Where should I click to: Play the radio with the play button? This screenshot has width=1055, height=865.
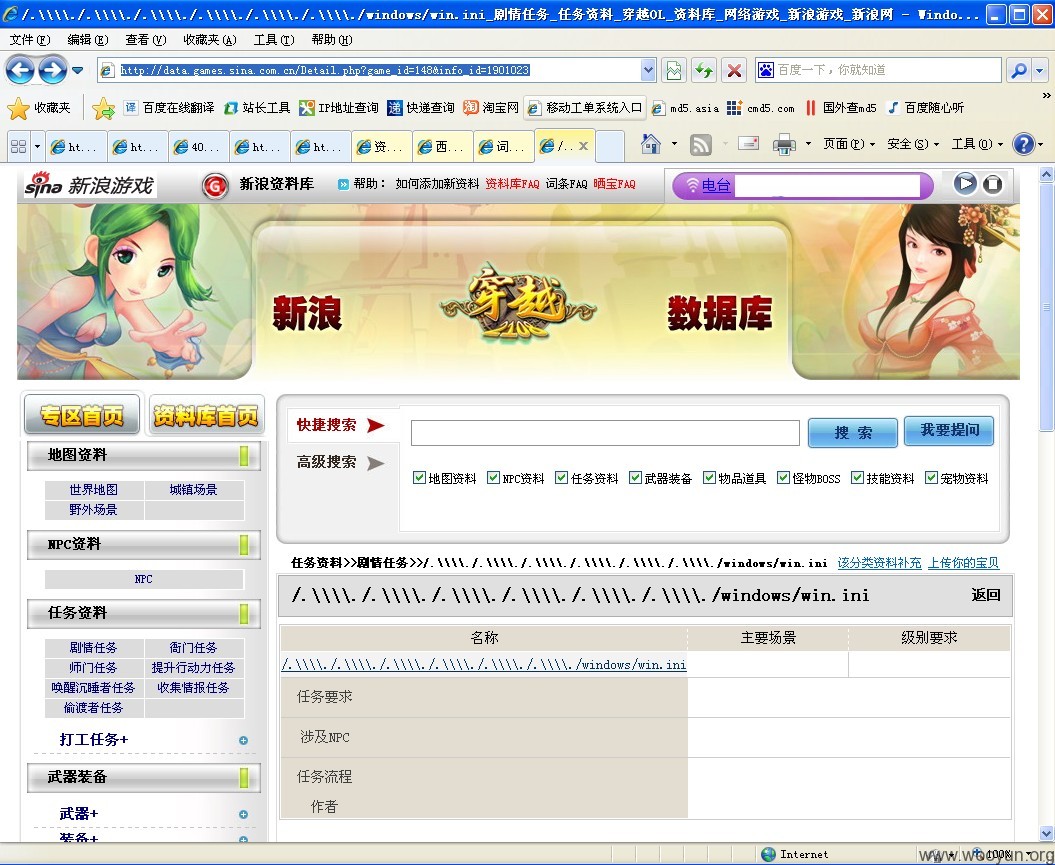(965, 184)
